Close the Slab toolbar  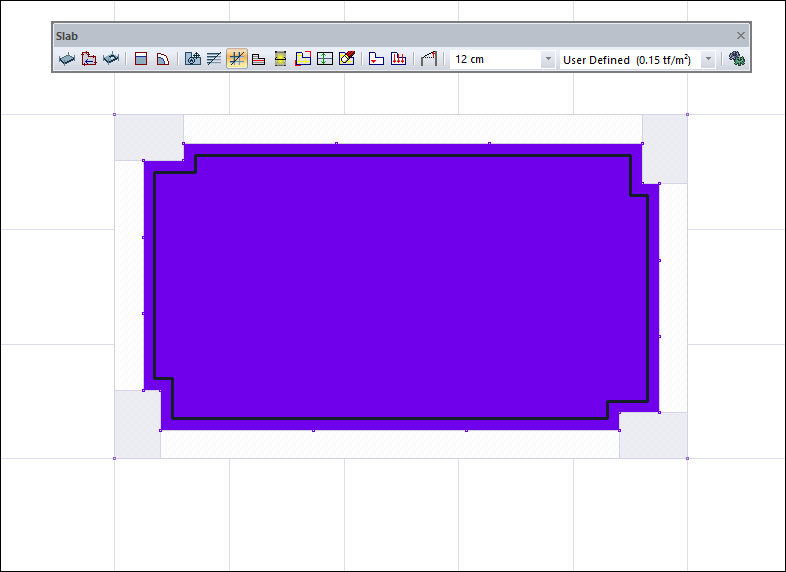pyautogui.click(x=741, y=35)
